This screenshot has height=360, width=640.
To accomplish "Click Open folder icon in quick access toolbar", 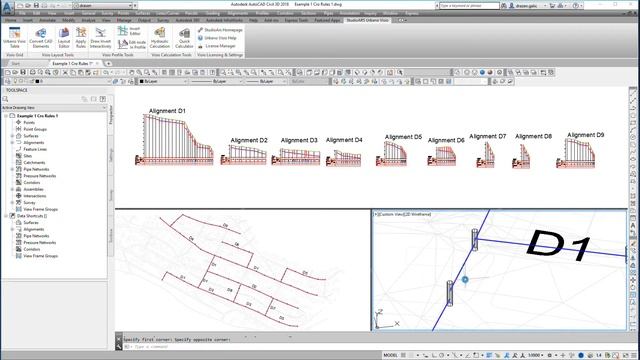I will point(28,6).
